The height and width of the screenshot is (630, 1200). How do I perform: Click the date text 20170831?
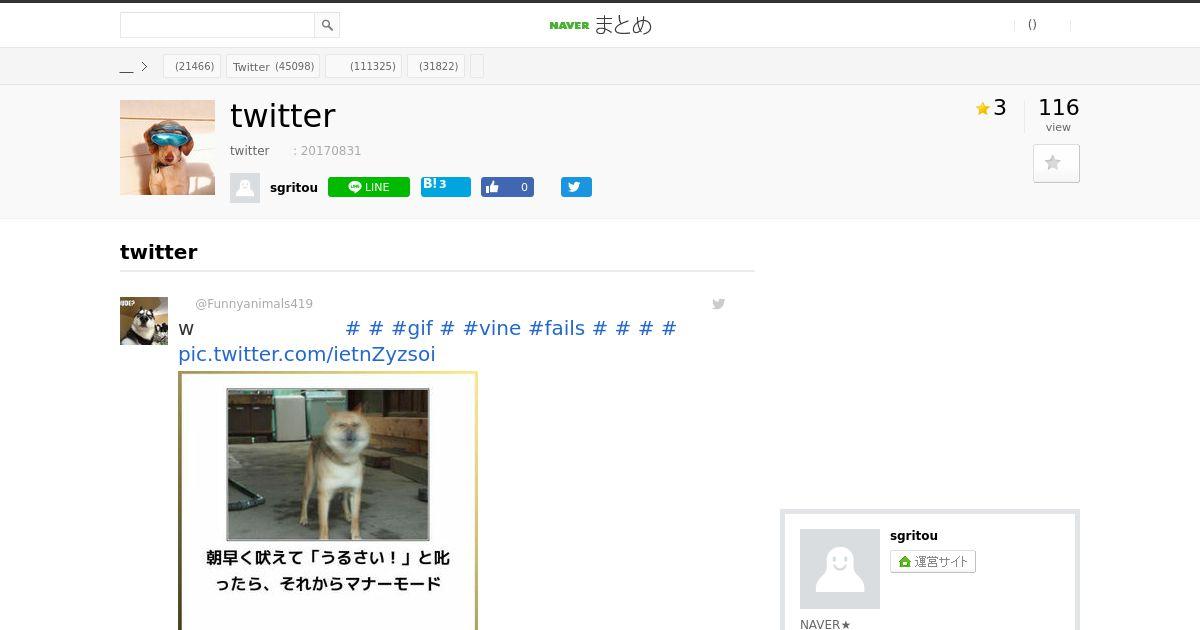point(331,151)
